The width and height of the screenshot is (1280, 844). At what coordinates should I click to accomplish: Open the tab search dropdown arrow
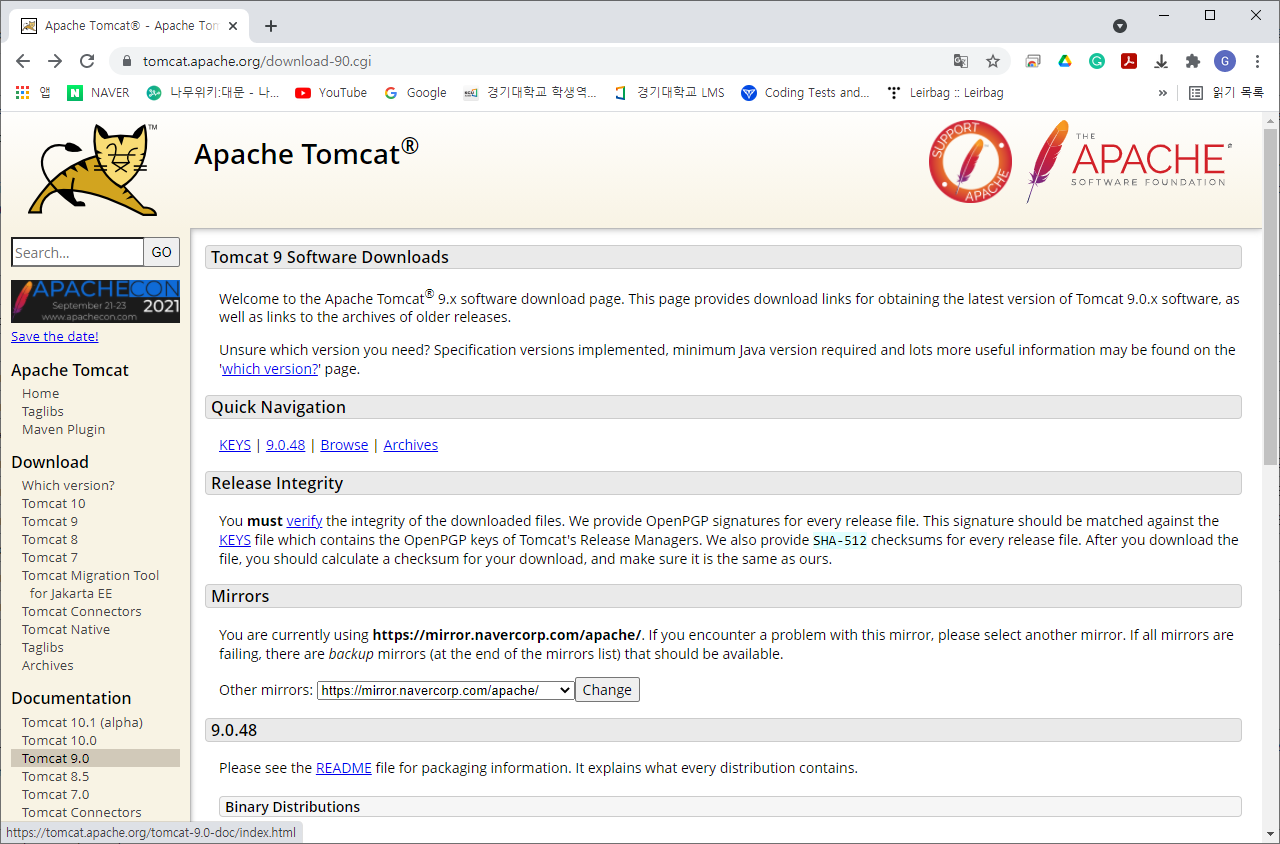(x=1120, y=26)
